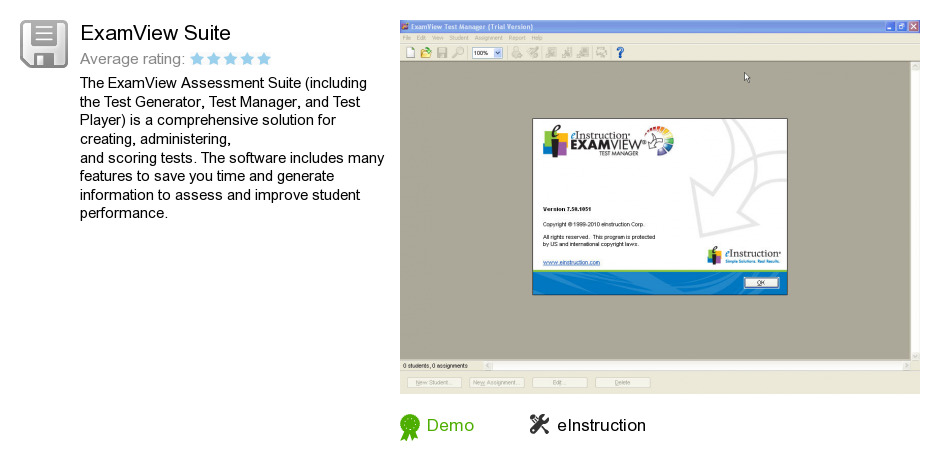Click the eInstruction developer link

click(601, 425)
